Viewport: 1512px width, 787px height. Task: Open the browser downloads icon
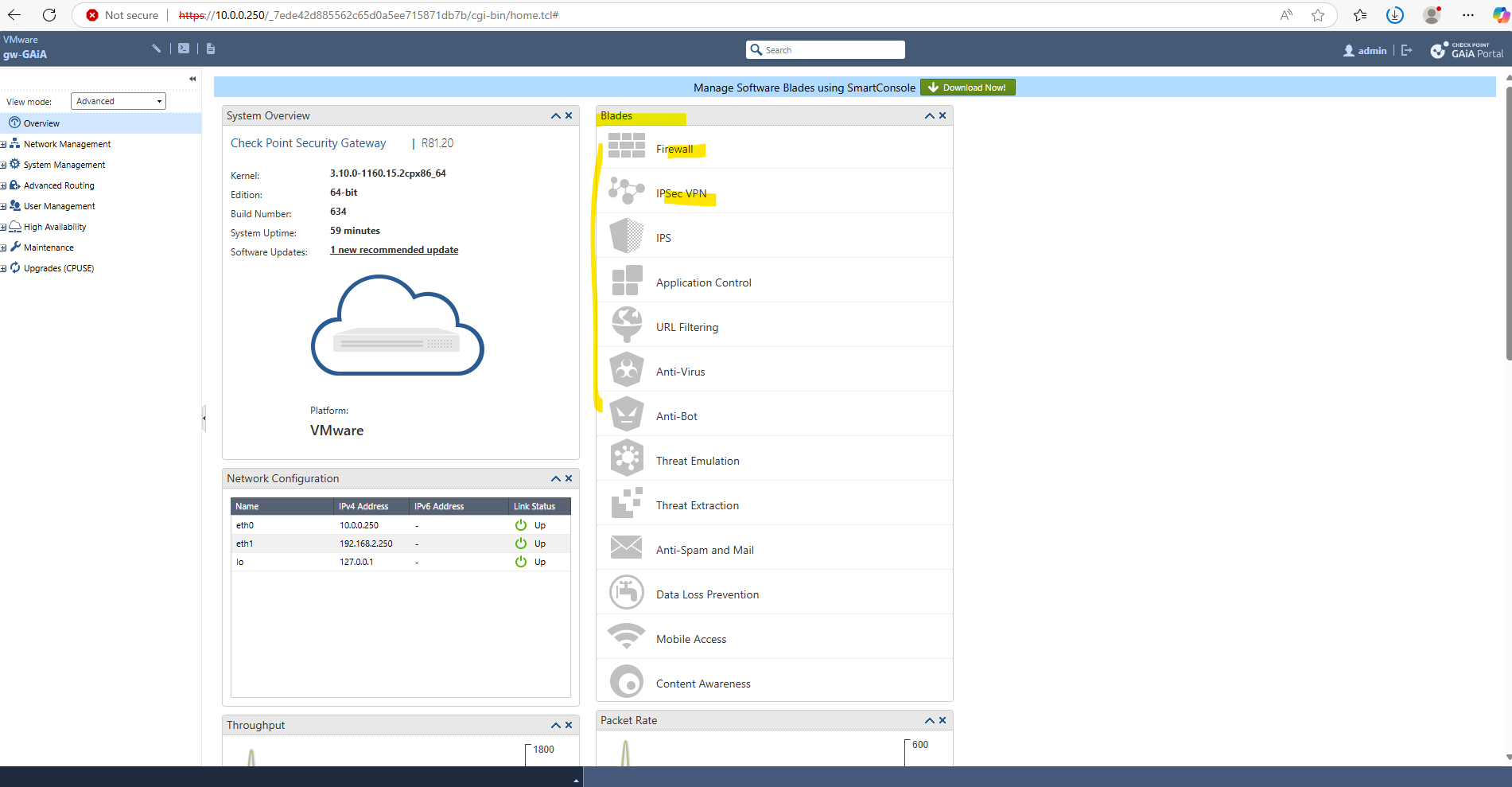coord(1394,15)
